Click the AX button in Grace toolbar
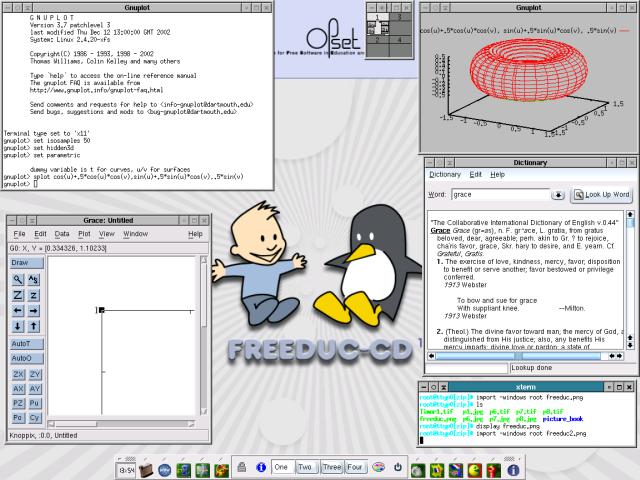This screenshot has width=640, height=480. click(x=18, y=389)
